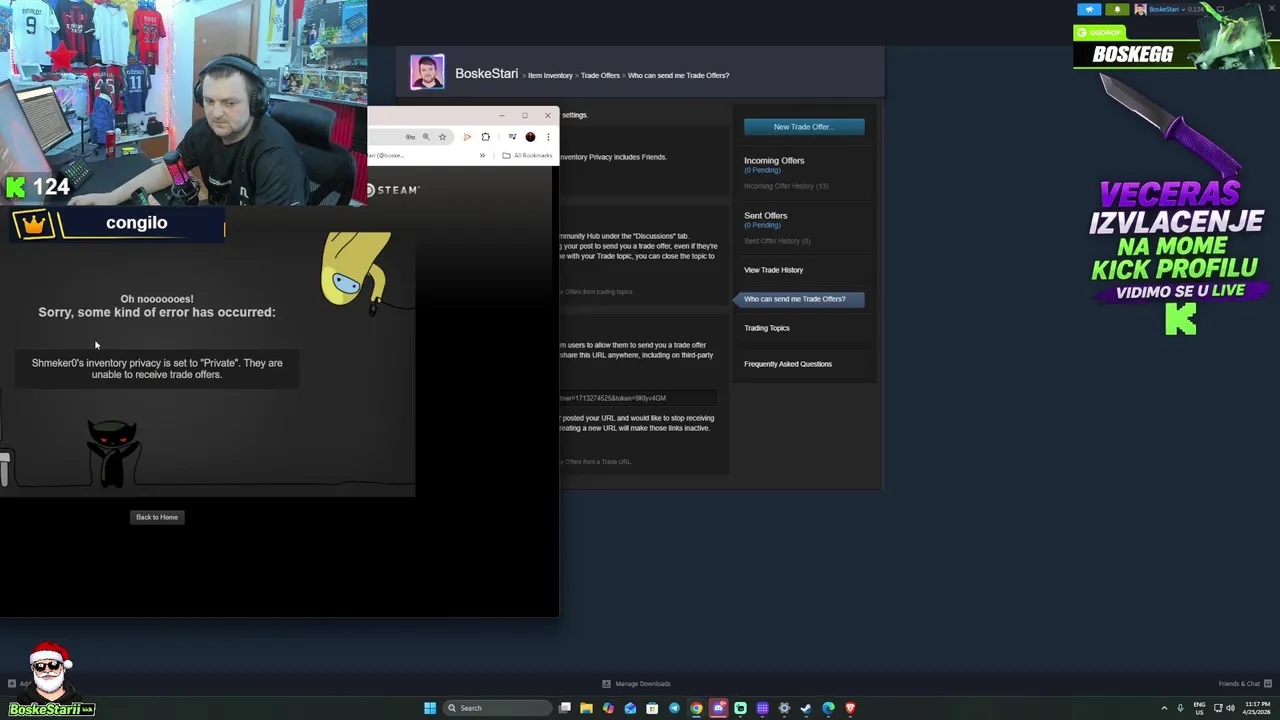Click Back to Home button on error page
Viewport: 1280px width, 720px height.
(157, 517)
